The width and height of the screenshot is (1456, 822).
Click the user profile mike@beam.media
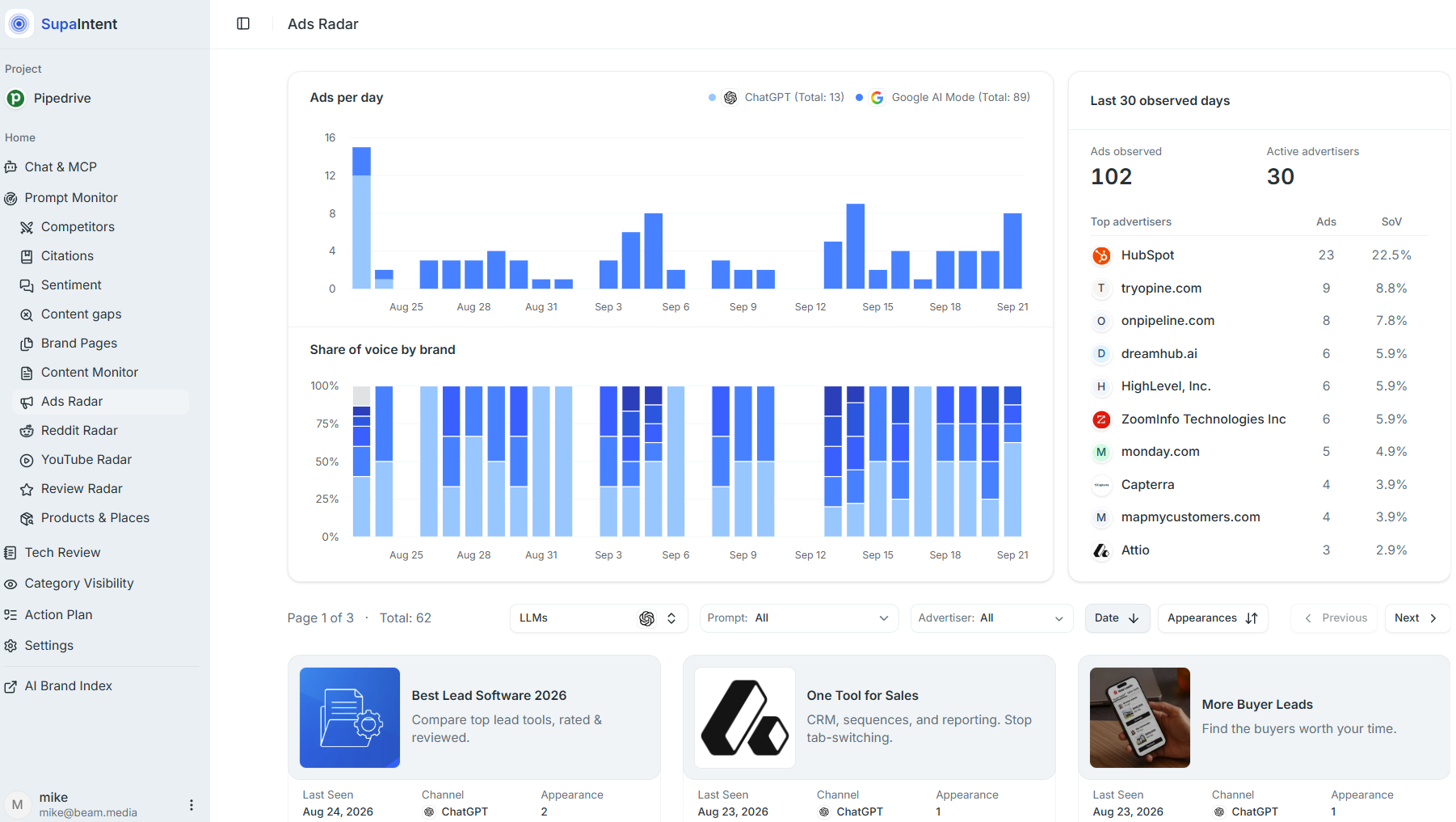[87, 805]
